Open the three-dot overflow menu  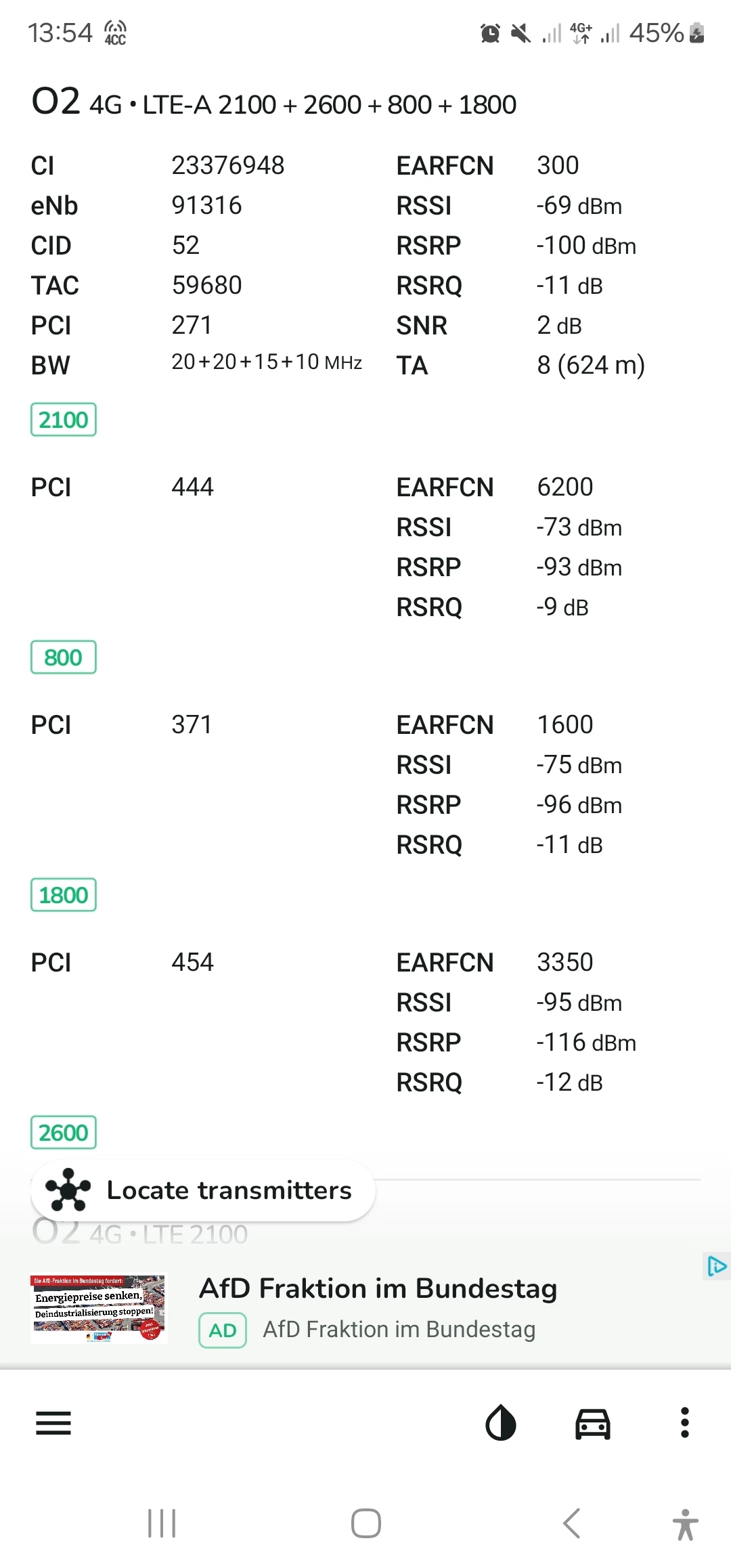point(685,1422)
